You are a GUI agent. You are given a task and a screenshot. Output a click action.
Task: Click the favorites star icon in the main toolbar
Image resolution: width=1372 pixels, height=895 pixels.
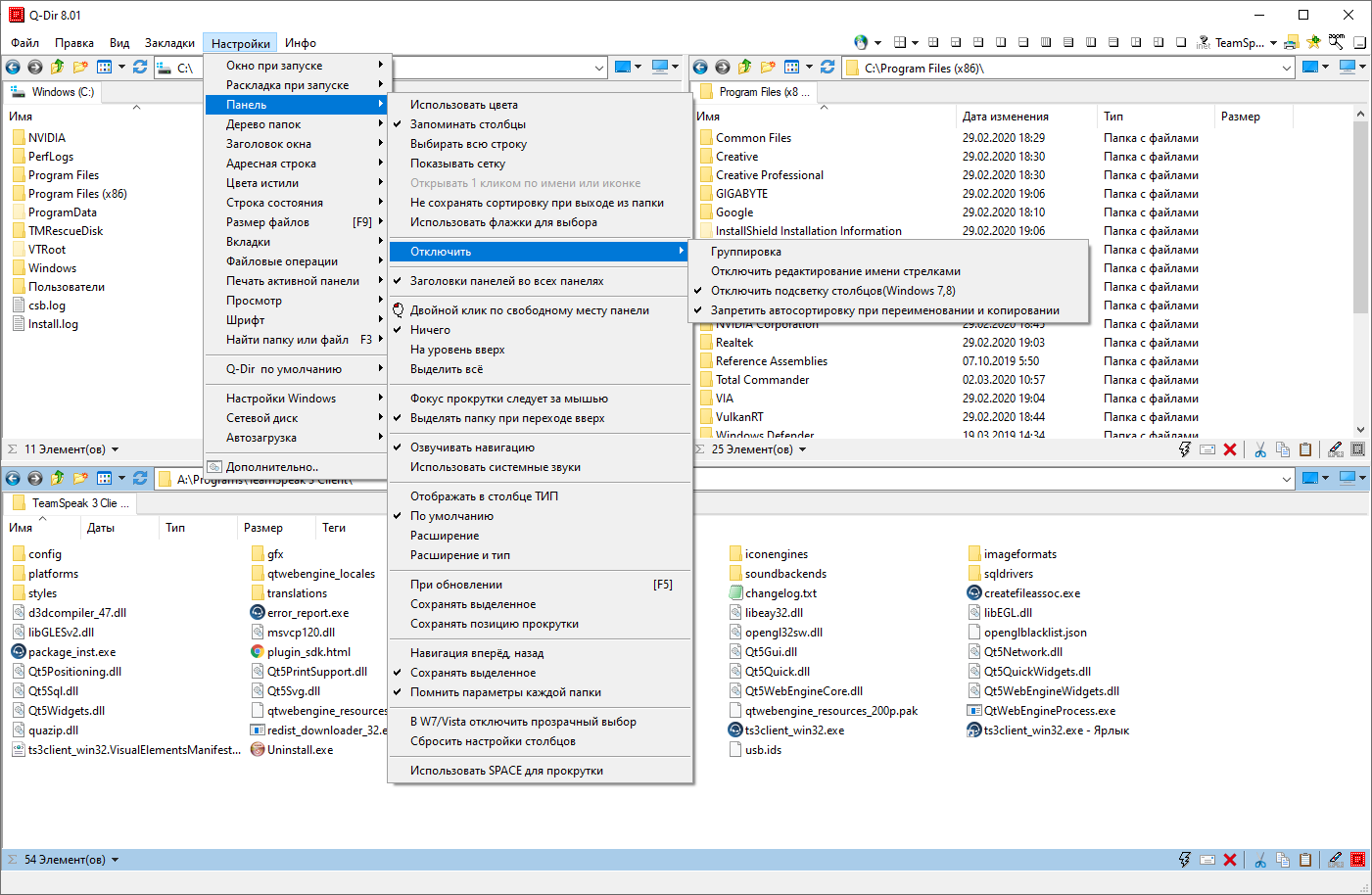(1313, 42)
